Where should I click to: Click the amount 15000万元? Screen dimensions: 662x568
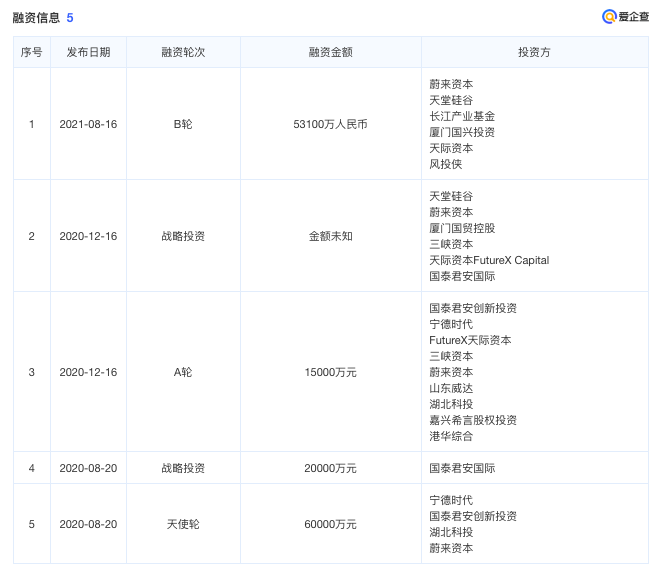point(331,372)
